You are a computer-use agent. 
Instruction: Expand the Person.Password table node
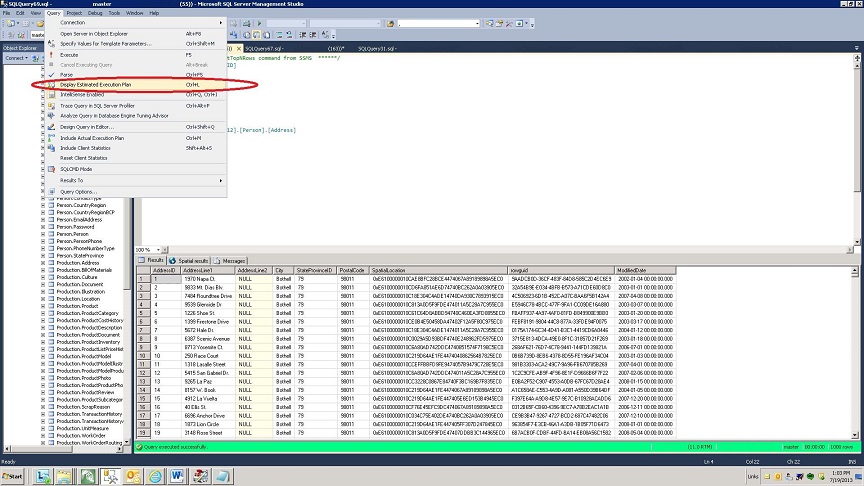click(x=43, y=226)
